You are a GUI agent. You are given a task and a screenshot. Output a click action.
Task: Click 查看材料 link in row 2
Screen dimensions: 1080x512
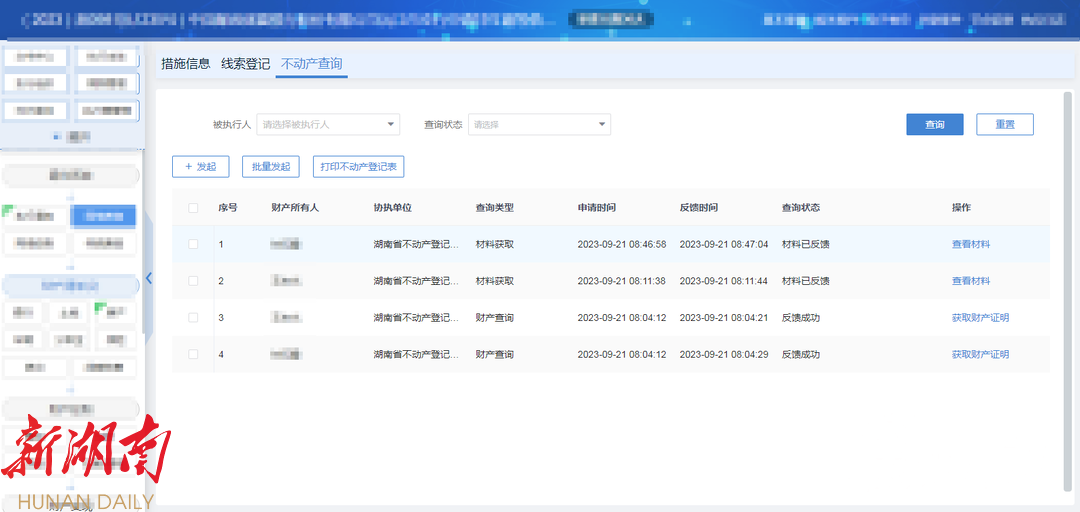(971, 281)
